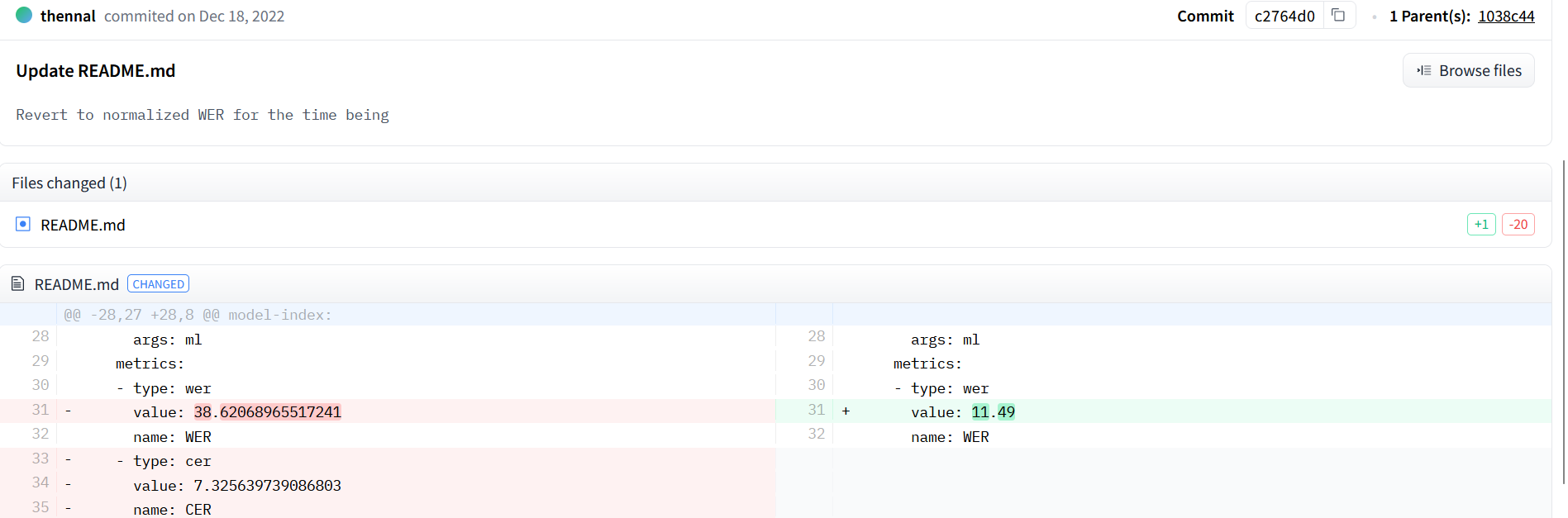This screenshot has height=518, width=1568.
Task: Click the commit title Update README.md
Action: click(x=96, y=71)
